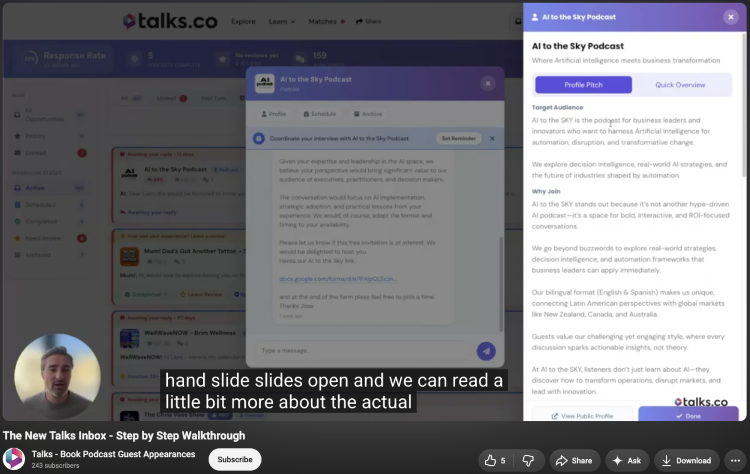Open the docs.google.com forms link
Image resolution: width=750 pixels, height=474 pixels.
tap(338, 278)
